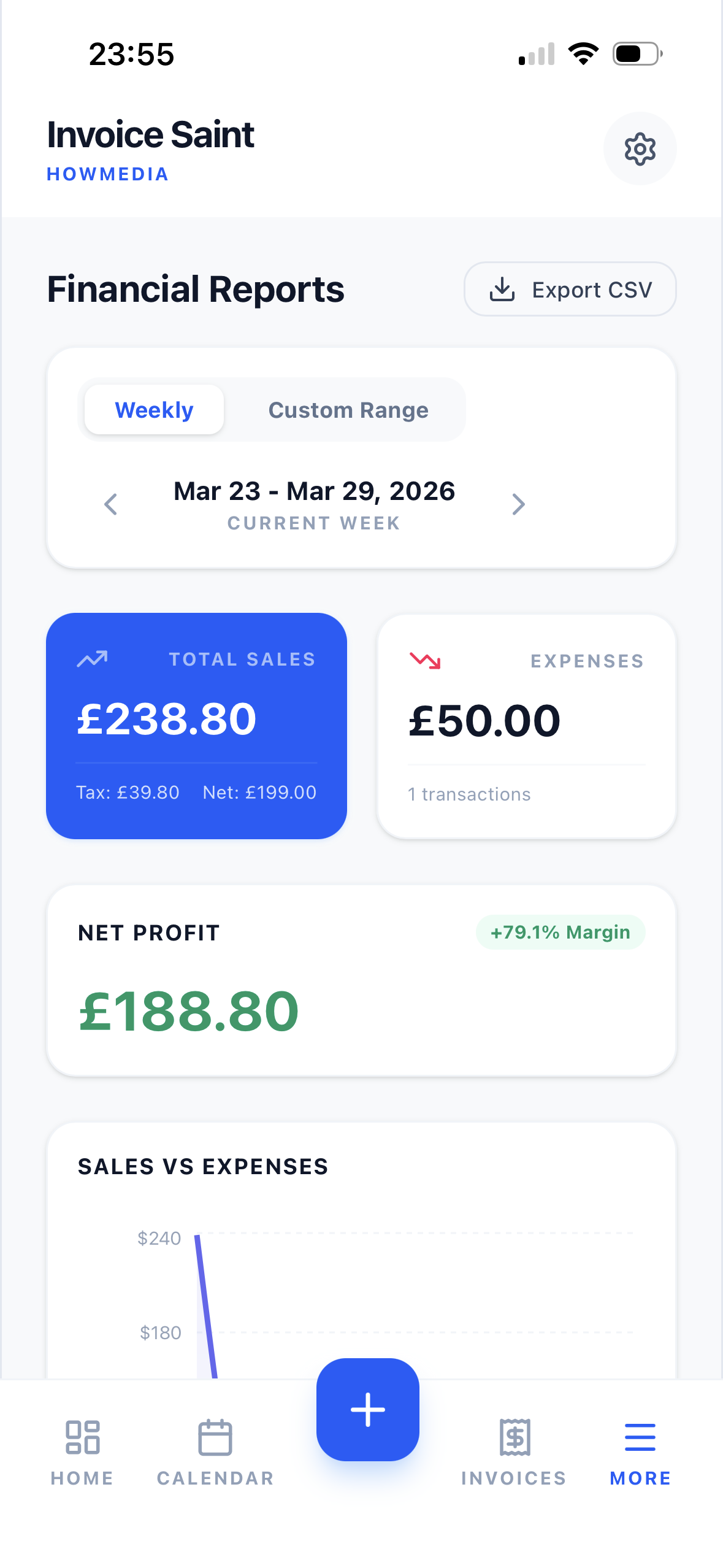Tap the Mar 23 - Mar 29 date range
Screen dimensions: 723x1568
pyautogui.click(x=314, y=491)
